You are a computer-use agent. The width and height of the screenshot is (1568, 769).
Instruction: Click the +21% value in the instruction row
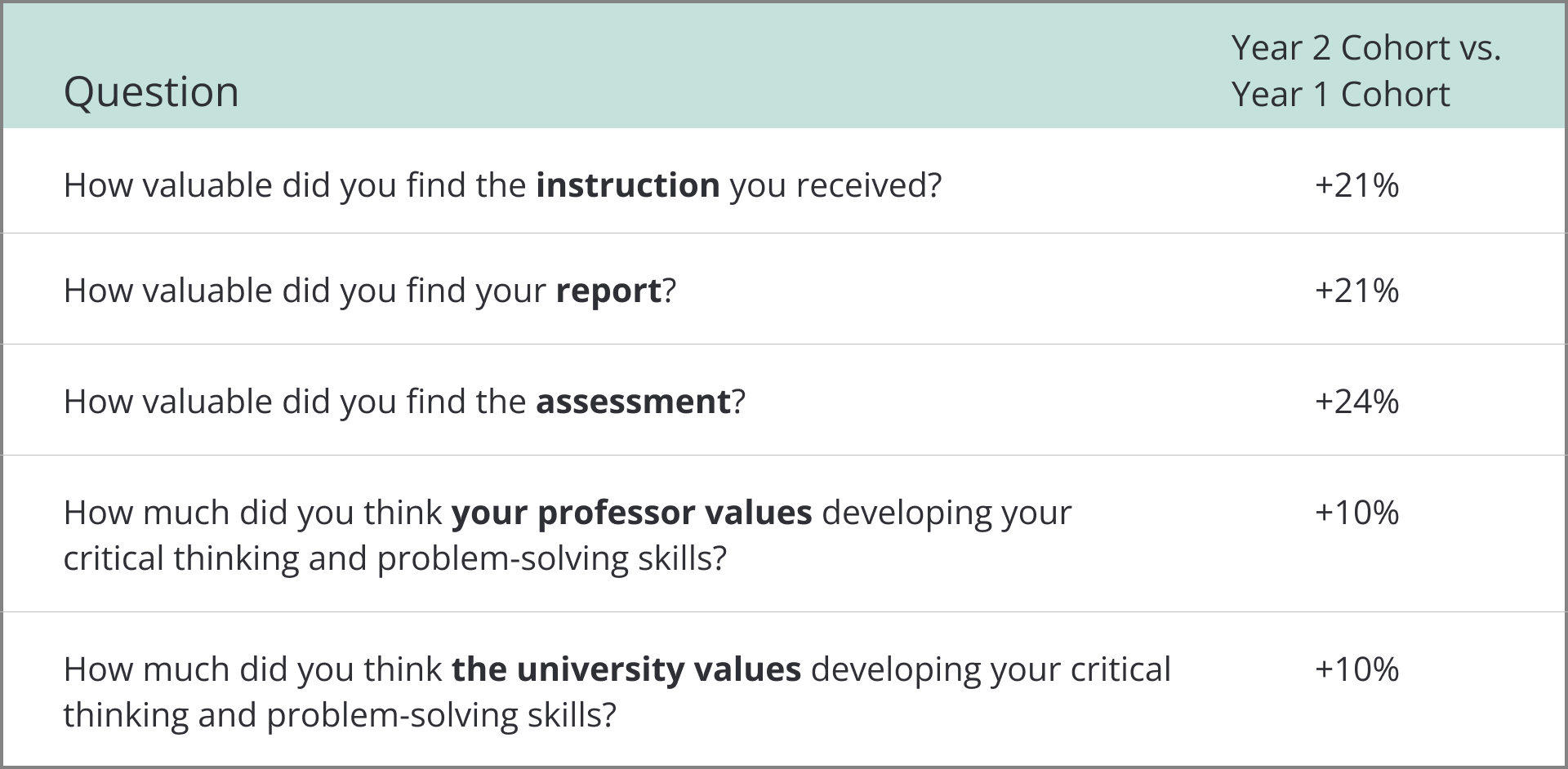point(1356,185)
